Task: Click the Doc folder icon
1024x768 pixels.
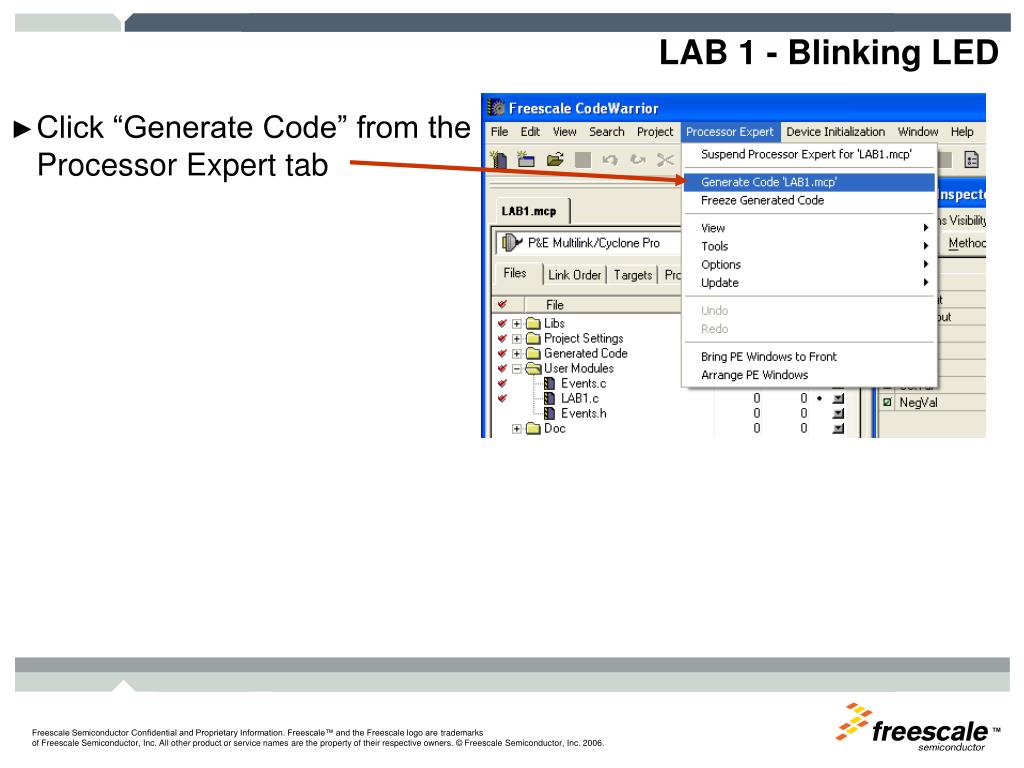Action: [x=534, y=428]
